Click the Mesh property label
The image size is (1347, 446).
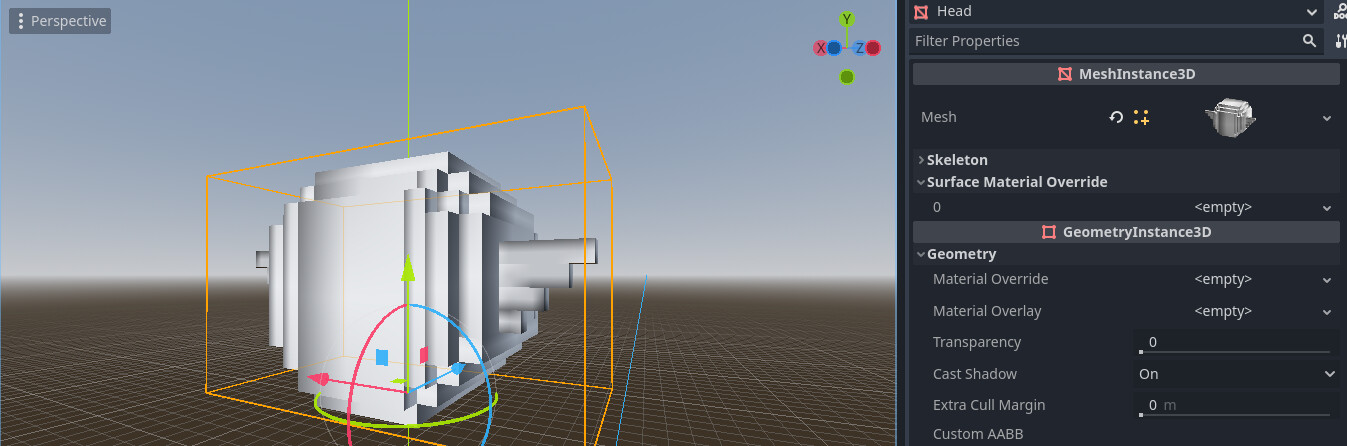(939, 117)
